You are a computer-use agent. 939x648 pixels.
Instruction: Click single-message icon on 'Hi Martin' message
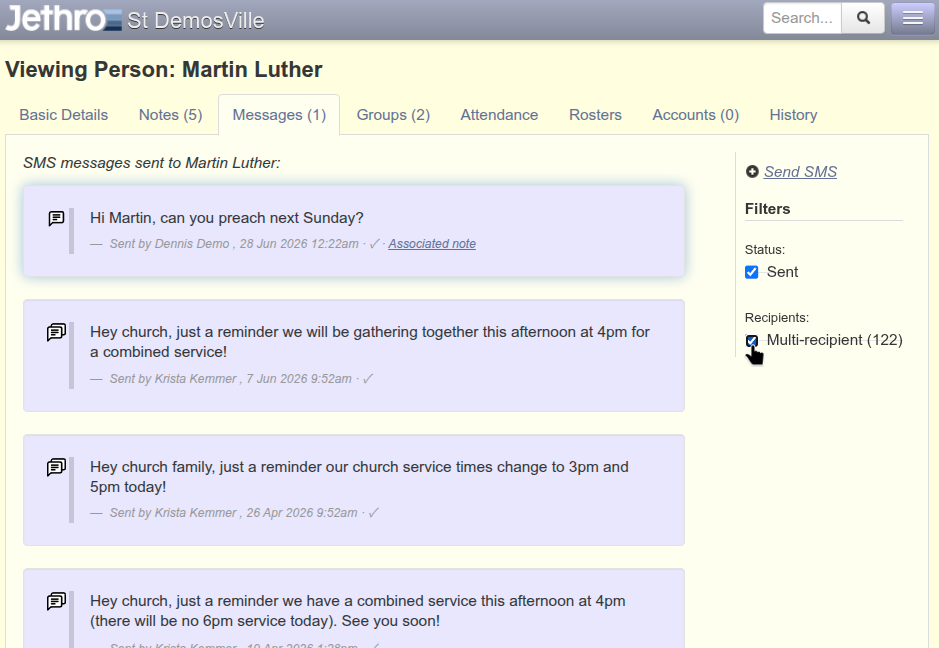coord(56,219)
